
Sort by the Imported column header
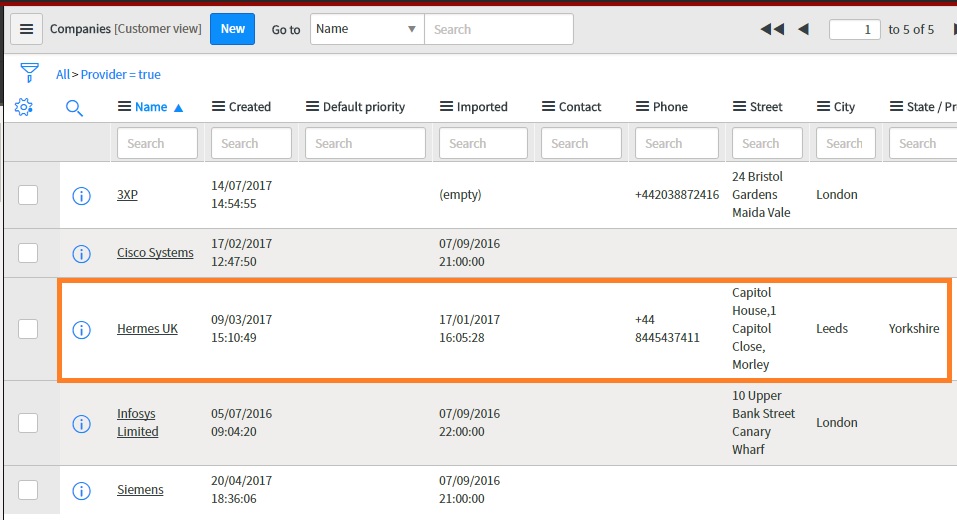click(482, 107)
